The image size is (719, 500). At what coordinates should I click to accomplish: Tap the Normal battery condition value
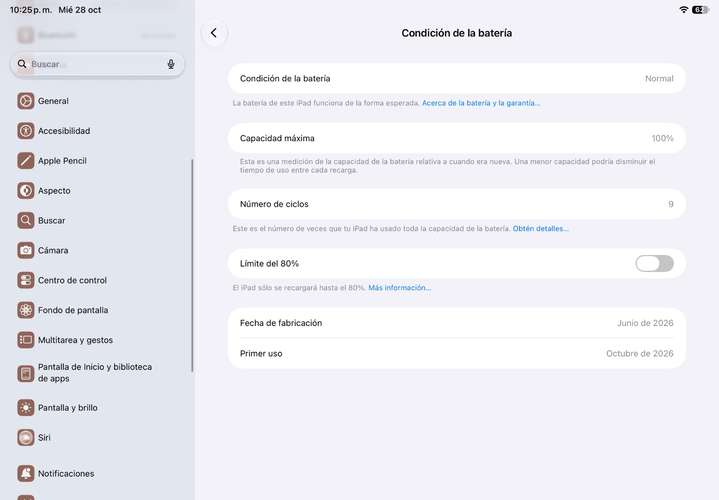659,78
